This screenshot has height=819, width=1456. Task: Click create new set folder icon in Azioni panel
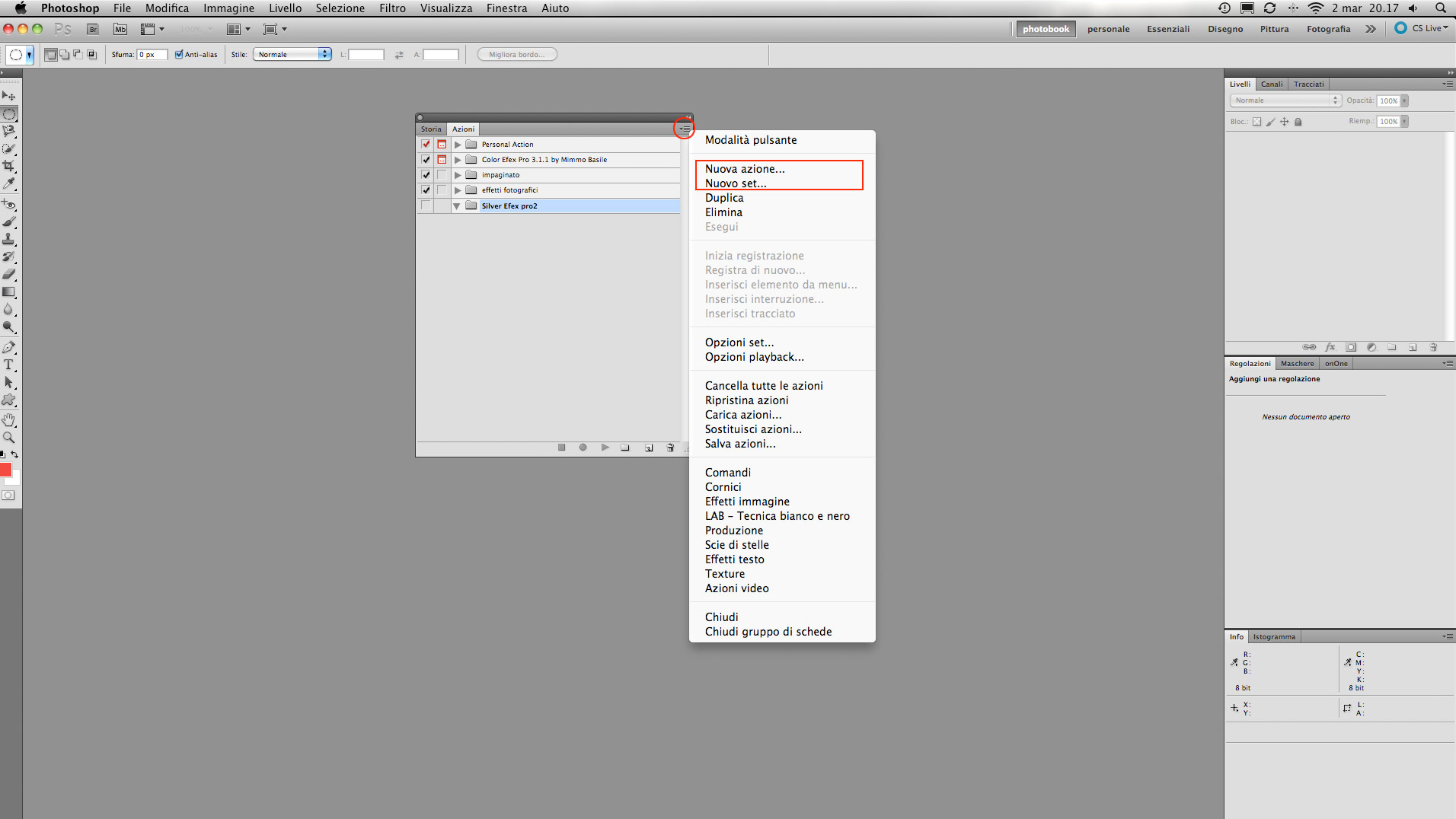point(625,448)
